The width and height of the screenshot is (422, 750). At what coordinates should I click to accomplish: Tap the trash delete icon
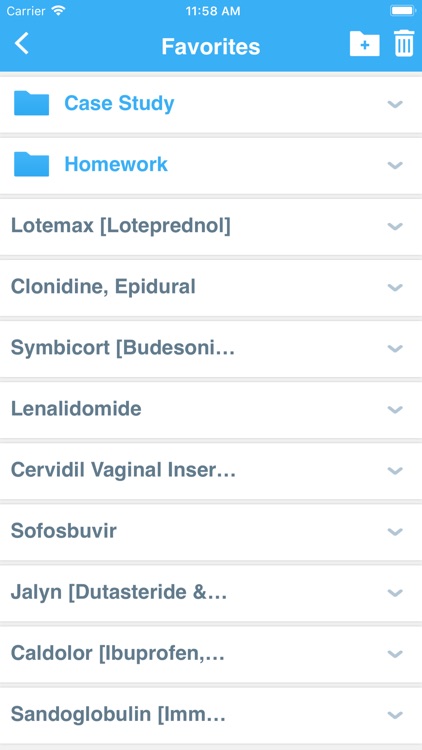(404, 44)
